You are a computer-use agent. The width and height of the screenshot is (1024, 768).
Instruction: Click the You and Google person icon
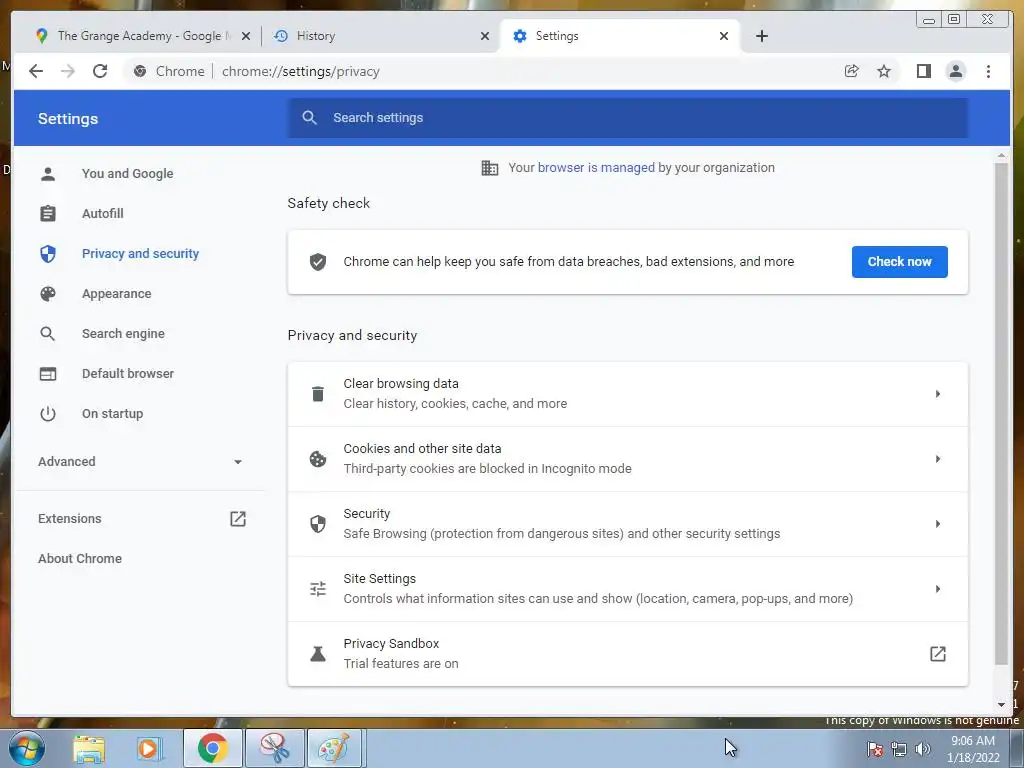[48, 174]
